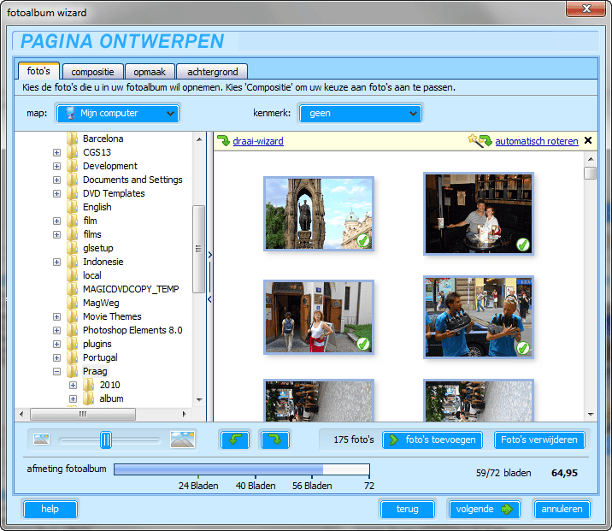
Task: Toggle checkmark on the statue monument photo
Action: coord(363,240)
